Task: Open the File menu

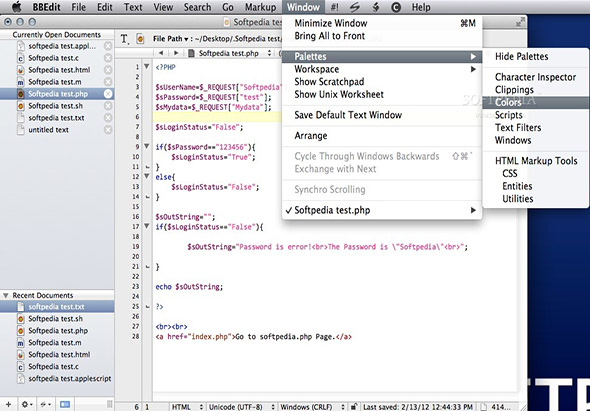Action: tap(78, 7)
